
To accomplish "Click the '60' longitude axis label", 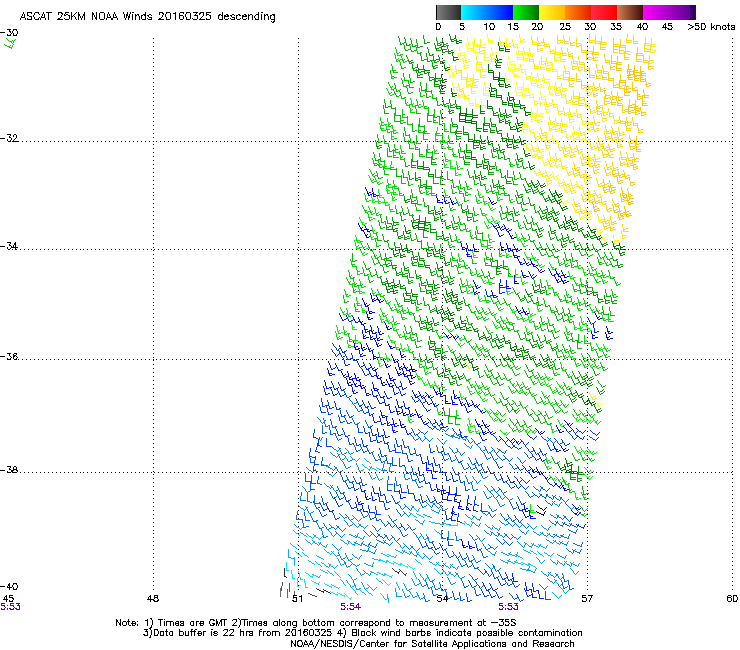I will click(732, 599).
